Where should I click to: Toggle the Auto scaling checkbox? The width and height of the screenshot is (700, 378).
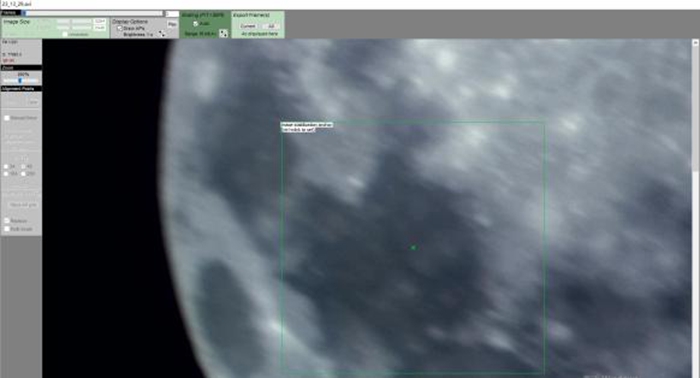tap(195, 24)
